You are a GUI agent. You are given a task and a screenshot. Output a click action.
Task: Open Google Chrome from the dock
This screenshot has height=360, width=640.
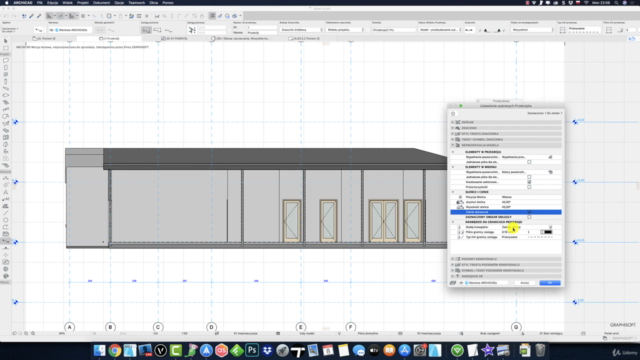click(x=115, y=350)
